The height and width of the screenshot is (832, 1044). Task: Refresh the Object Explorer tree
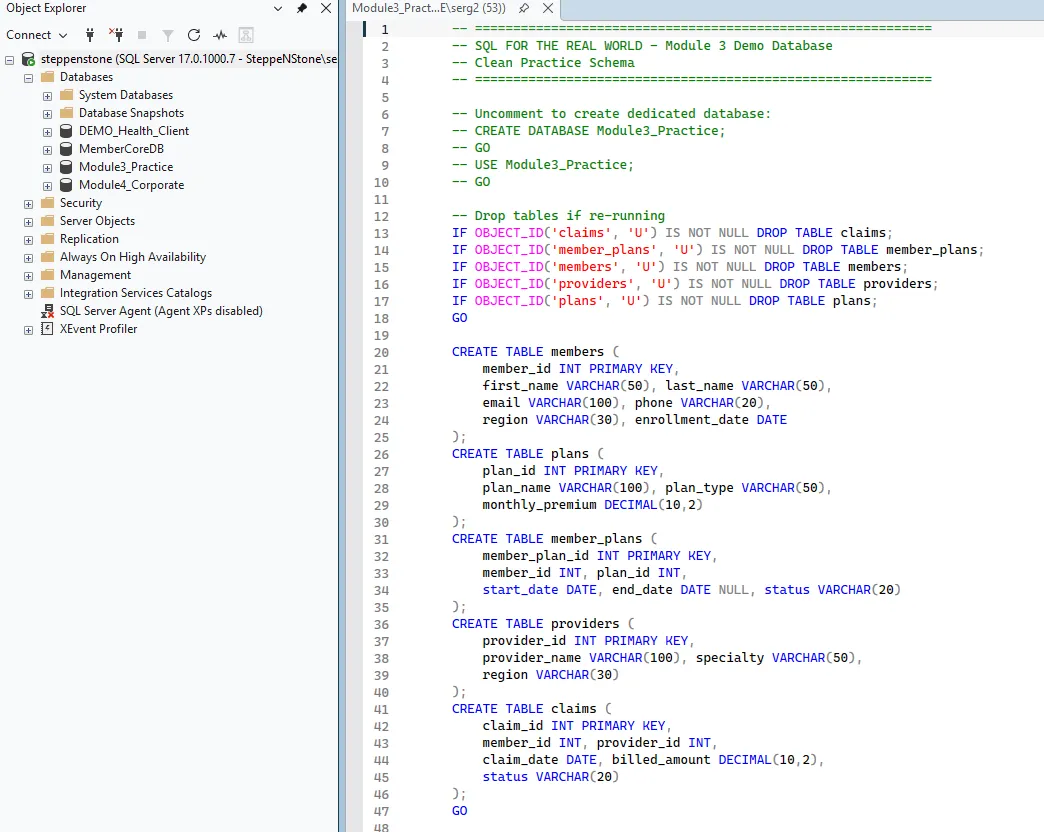[x=194, y=35]
